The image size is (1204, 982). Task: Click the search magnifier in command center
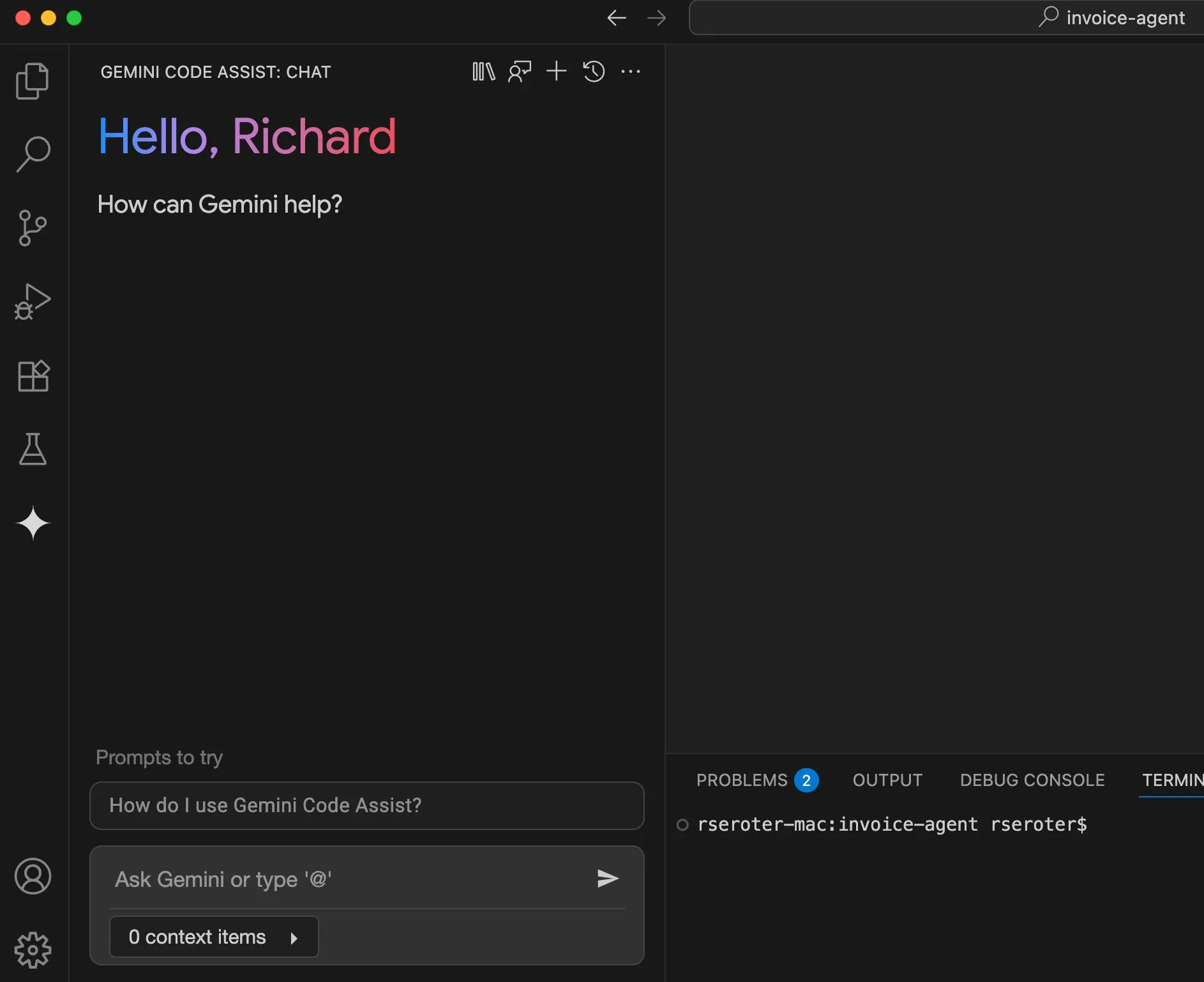[x=1048, y=17]
